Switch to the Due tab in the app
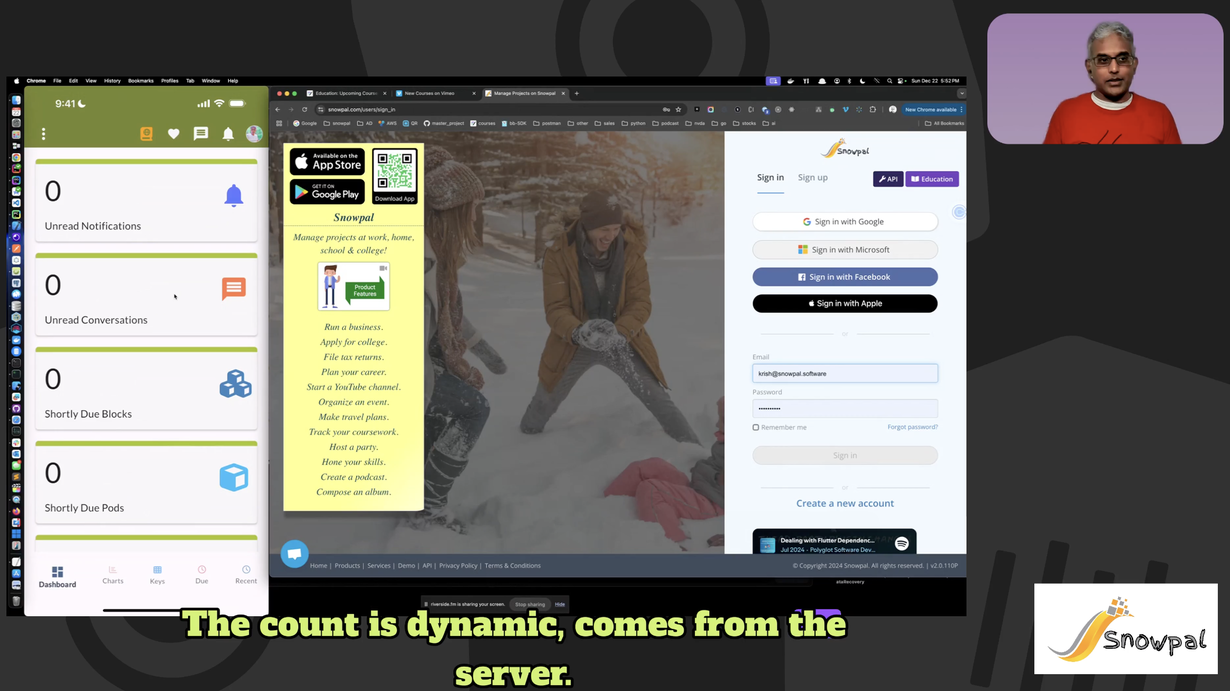This screenshot has width=1230, height=691. click(x=202, y=575)
